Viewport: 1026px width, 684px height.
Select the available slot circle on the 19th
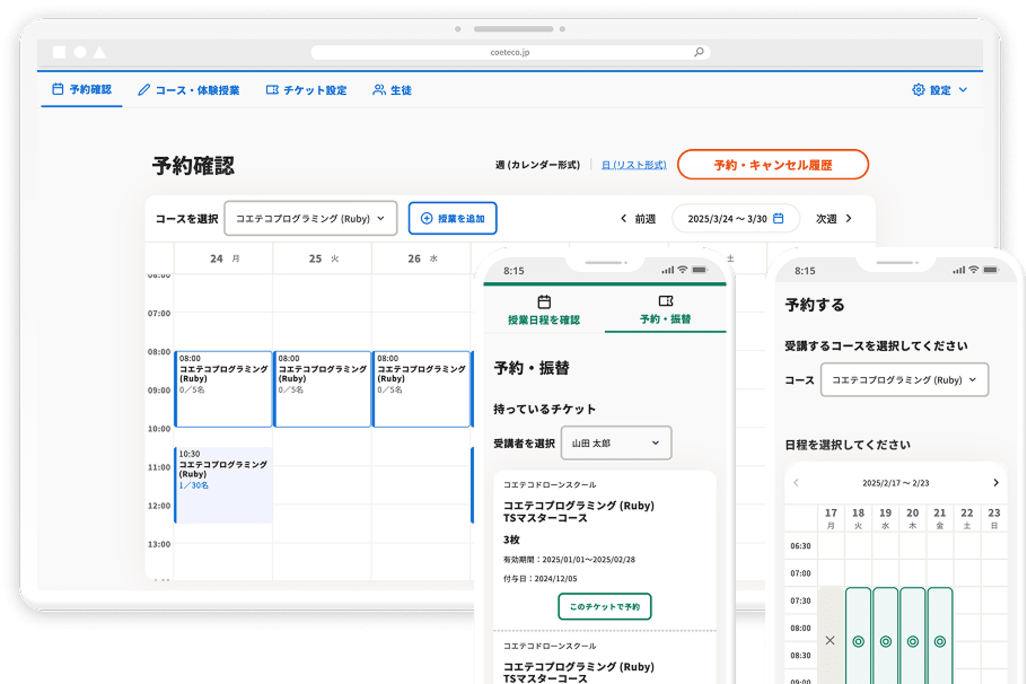click(885, 641)
